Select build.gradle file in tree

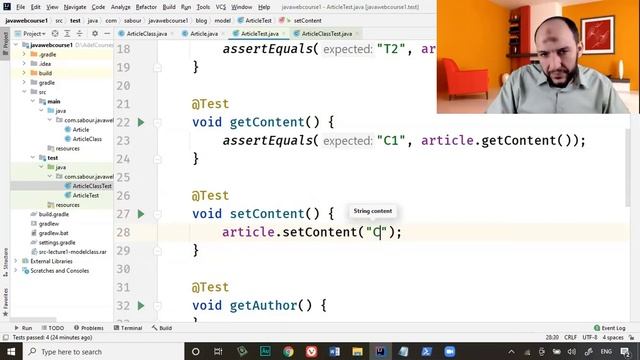[53, 214]
